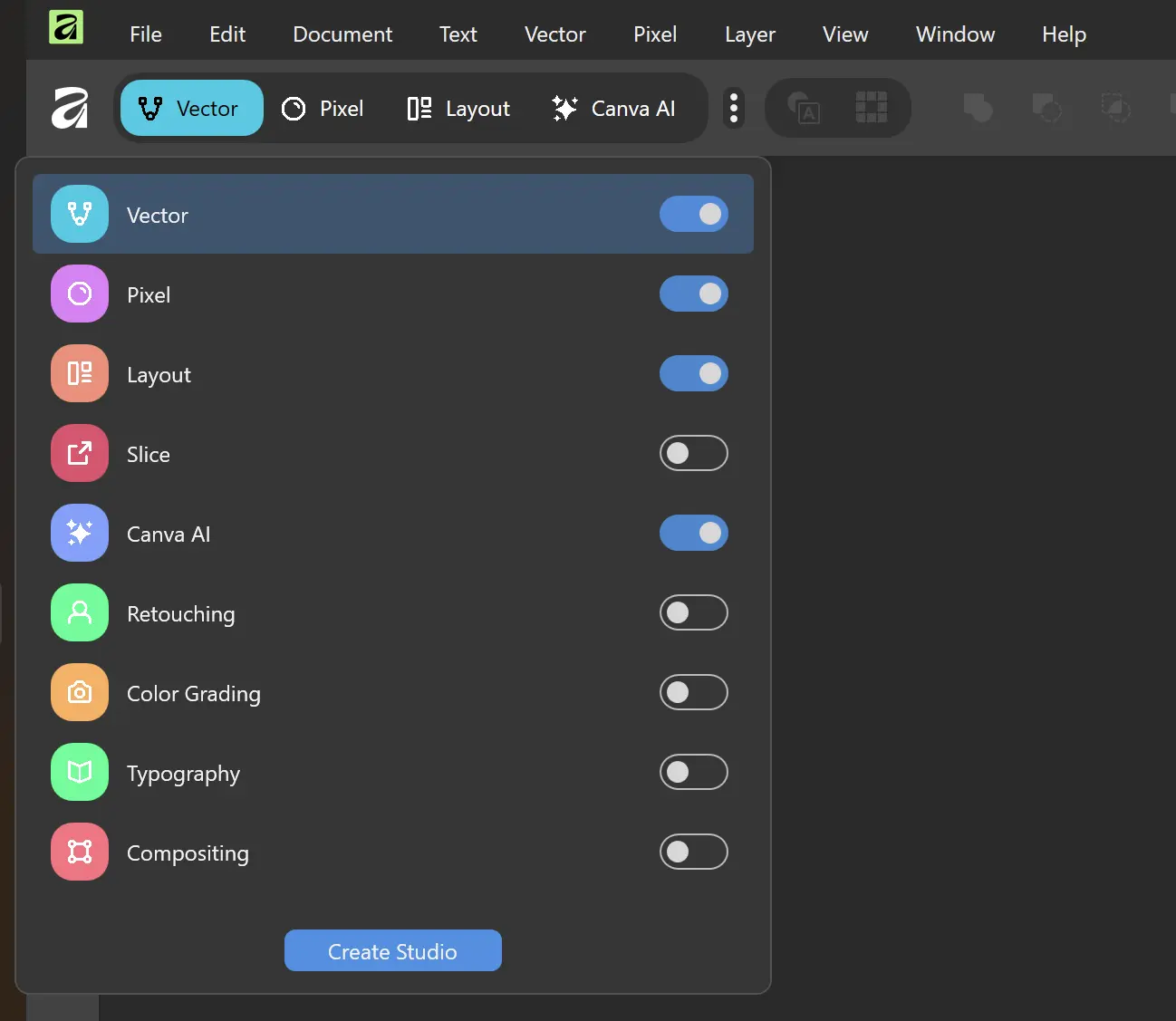Click the pink Slice studio icon
This screenshot has height=1021, width=1176.
[80, 453]
